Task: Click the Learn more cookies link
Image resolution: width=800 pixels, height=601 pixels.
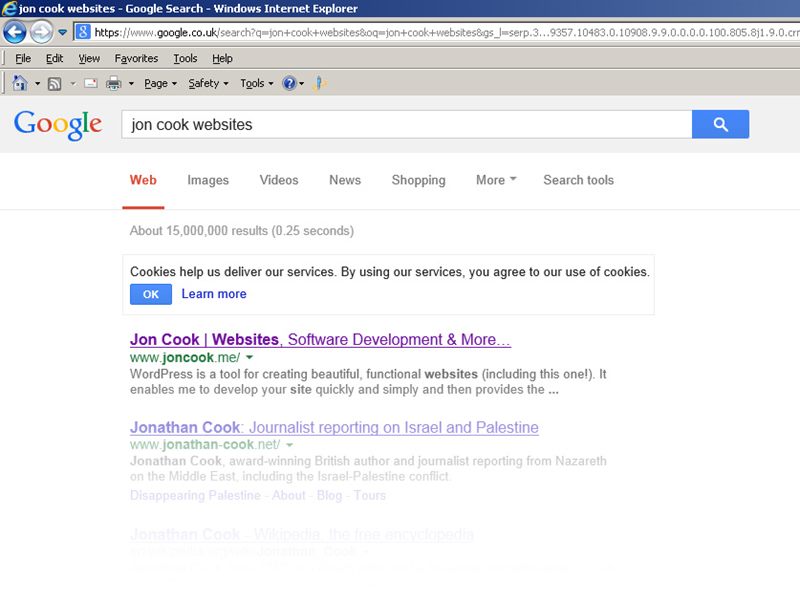Action: click(214, 294)
